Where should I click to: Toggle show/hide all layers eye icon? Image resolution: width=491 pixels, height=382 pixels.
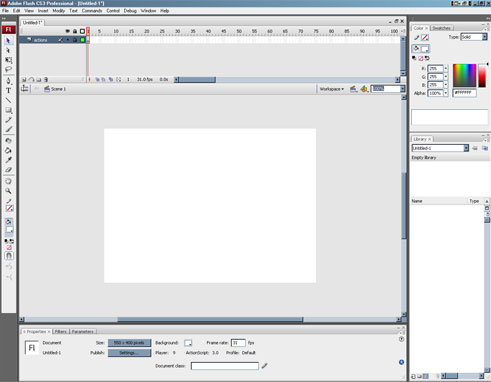coord(68,31)
